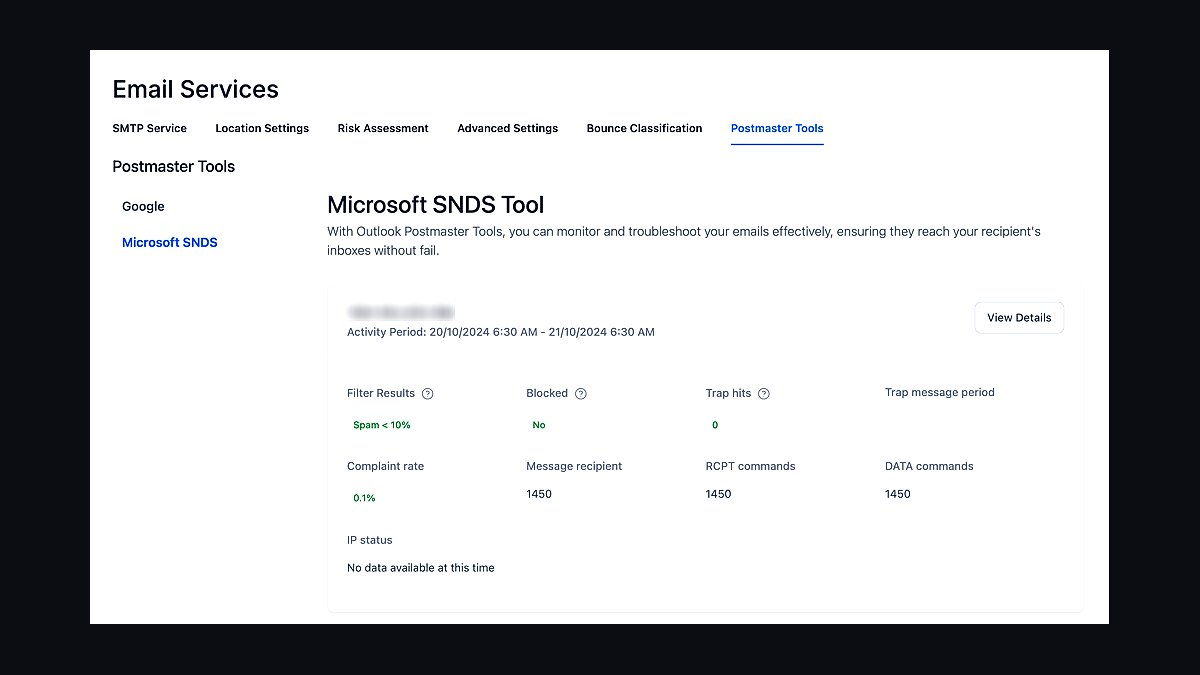Open the Advanced Settings tab
Viewport: 1200px width, 675px height.
pyautogui.click(x=508, y=128)
